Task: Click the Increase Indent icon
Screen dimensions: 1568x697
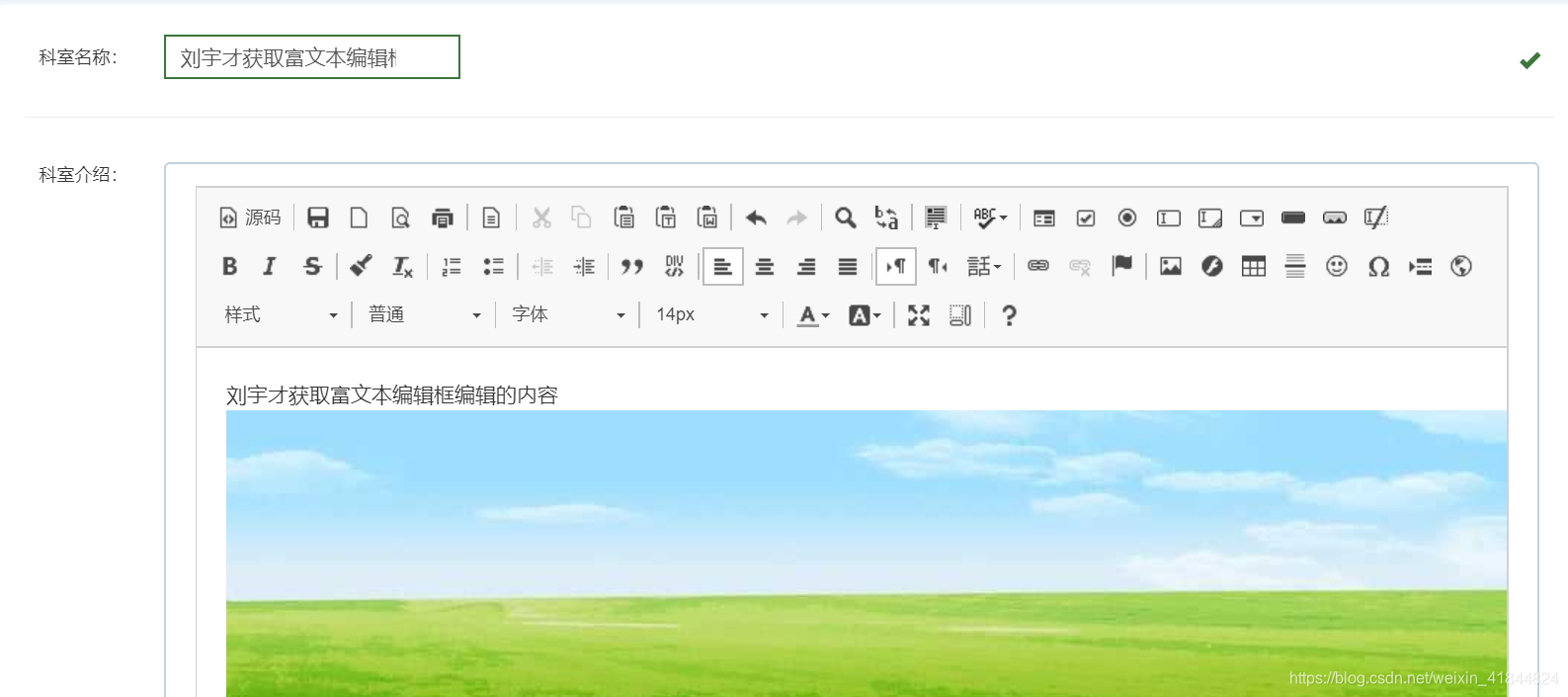Action: 584,266
